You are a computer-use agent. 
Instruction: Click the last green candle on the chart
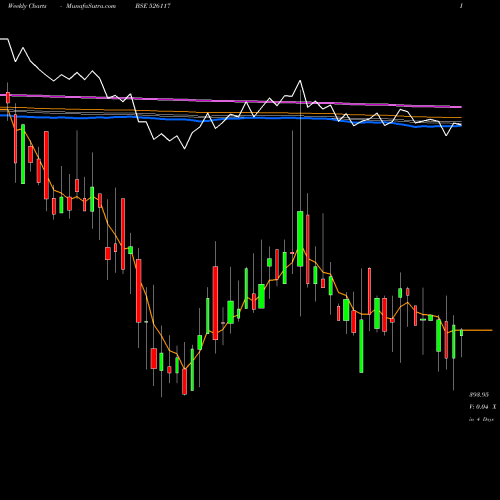tap(461, 332)
